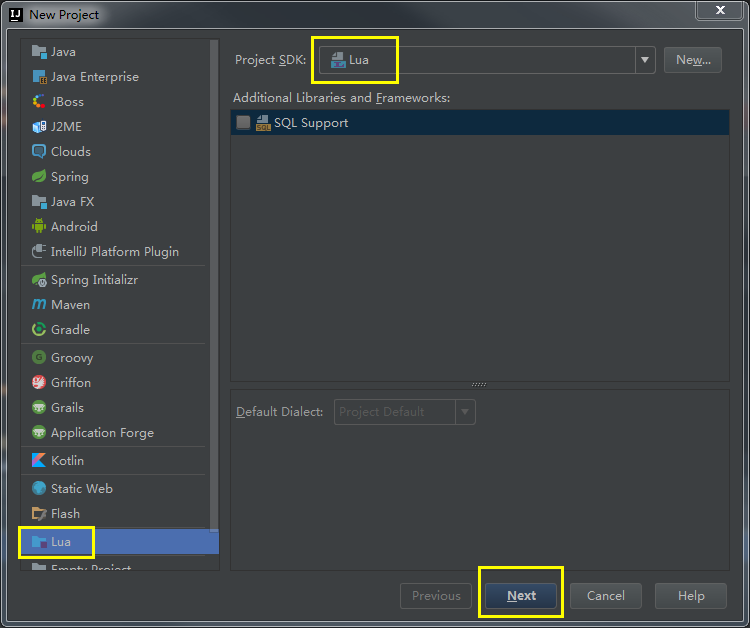Select the SQL Support row text
This screenshot has width=750, height=628.
311,123
